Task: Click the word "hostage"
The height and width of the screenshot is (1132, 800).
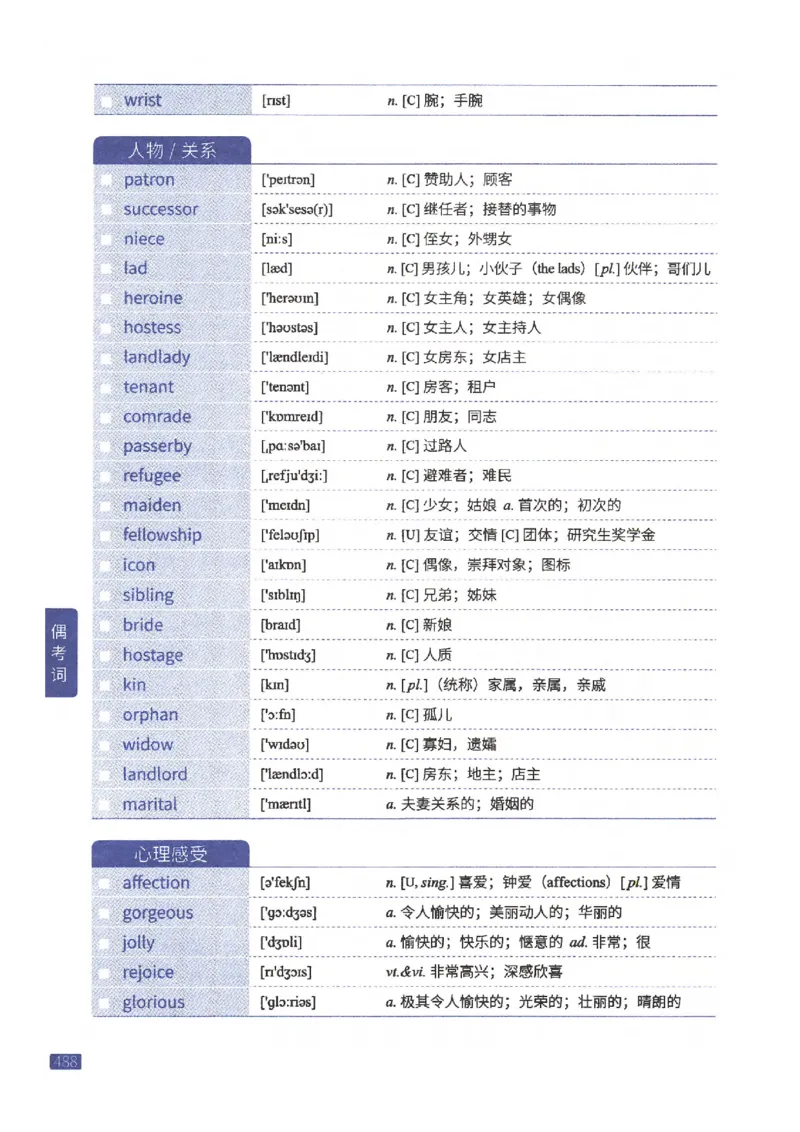Action: (152, 655)
